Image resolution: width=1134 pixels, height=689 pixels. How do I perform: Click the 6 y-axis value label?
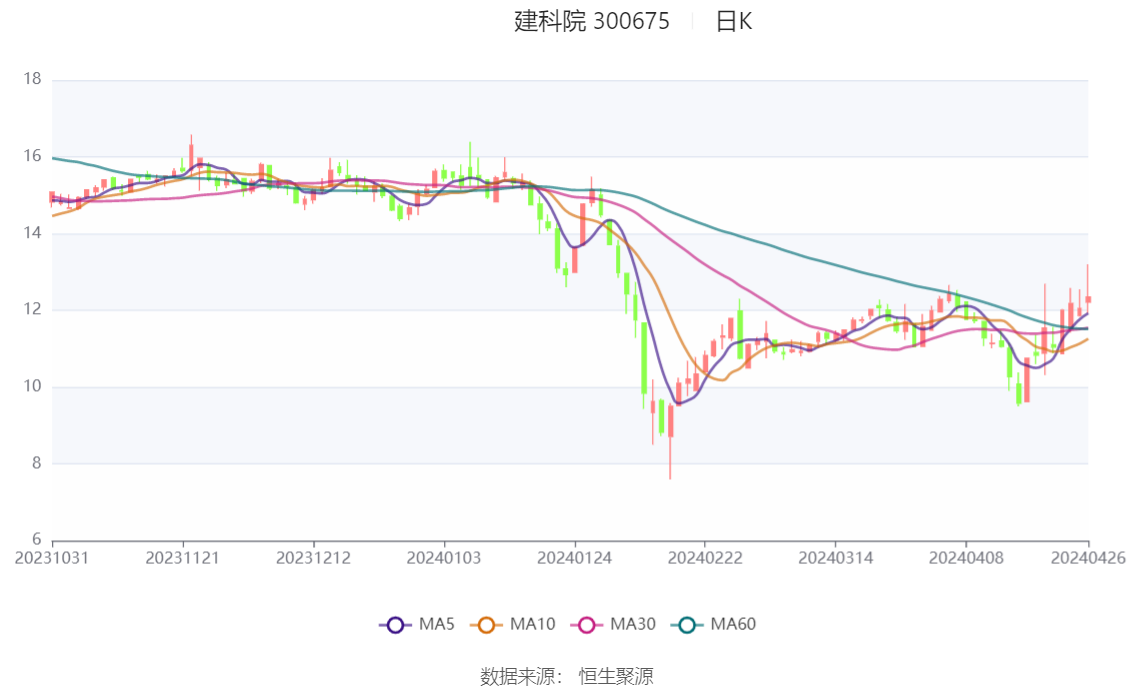(x=36, y=539)
